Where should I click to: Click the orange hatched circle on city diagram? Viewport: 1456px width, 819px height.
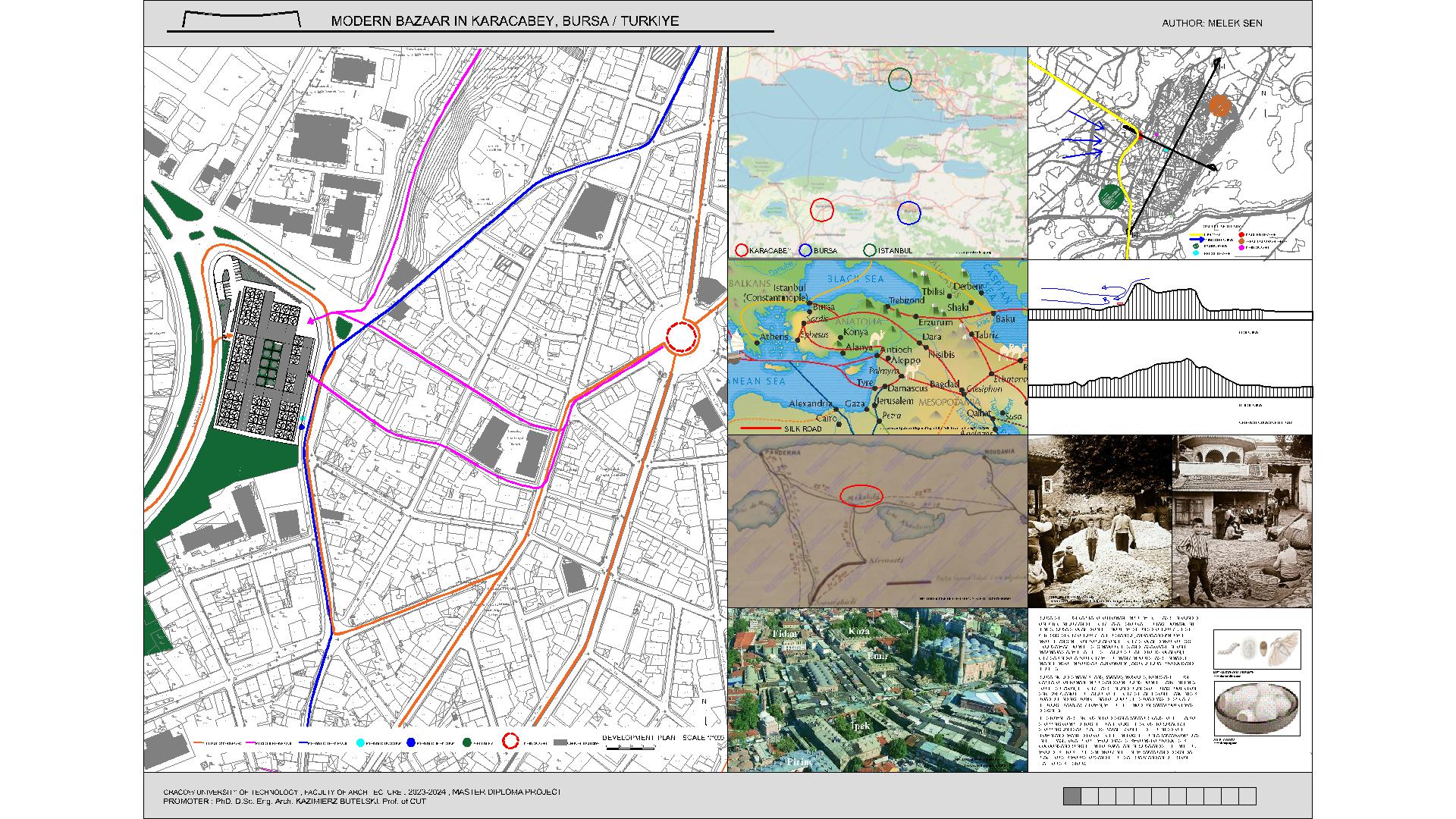click(x=1219, y=106)
